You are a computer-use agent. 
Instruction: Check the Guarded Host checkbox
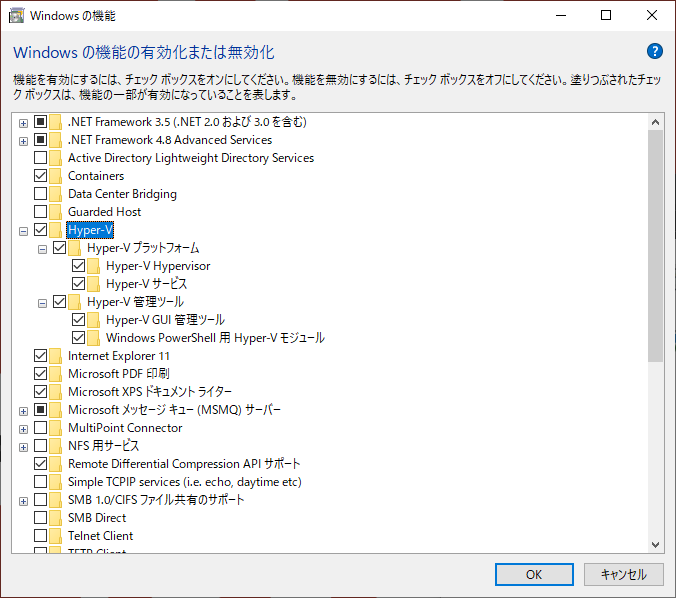point(41,212)
